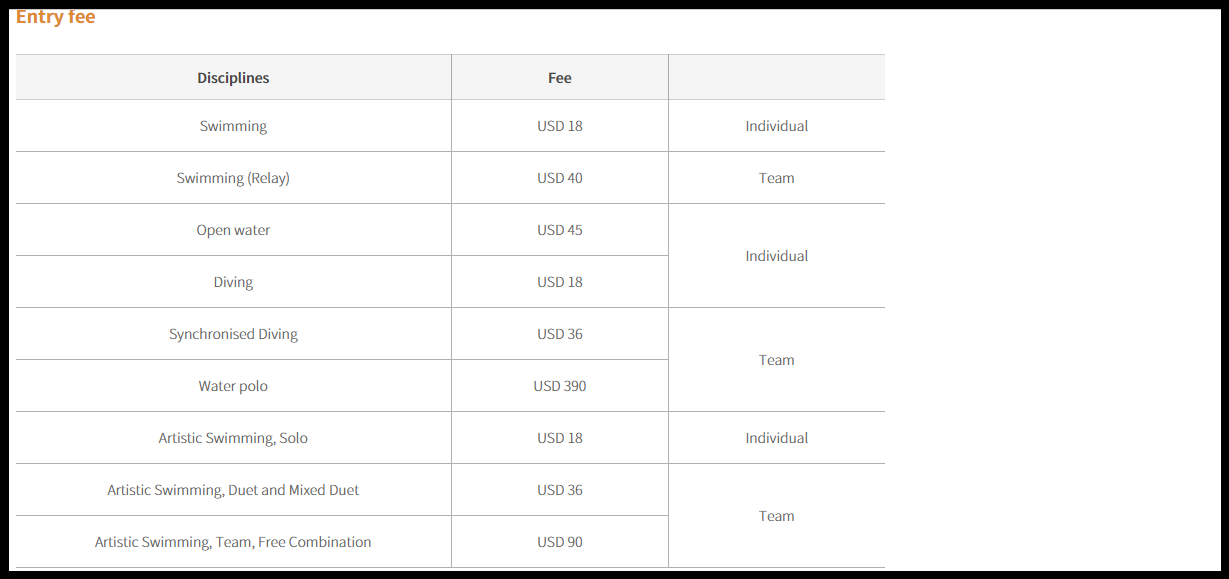Screen dimensions: 1229x579
Task: Select USD 18 fee for Artistic Swimming Solo
Action: click(560, 438)
